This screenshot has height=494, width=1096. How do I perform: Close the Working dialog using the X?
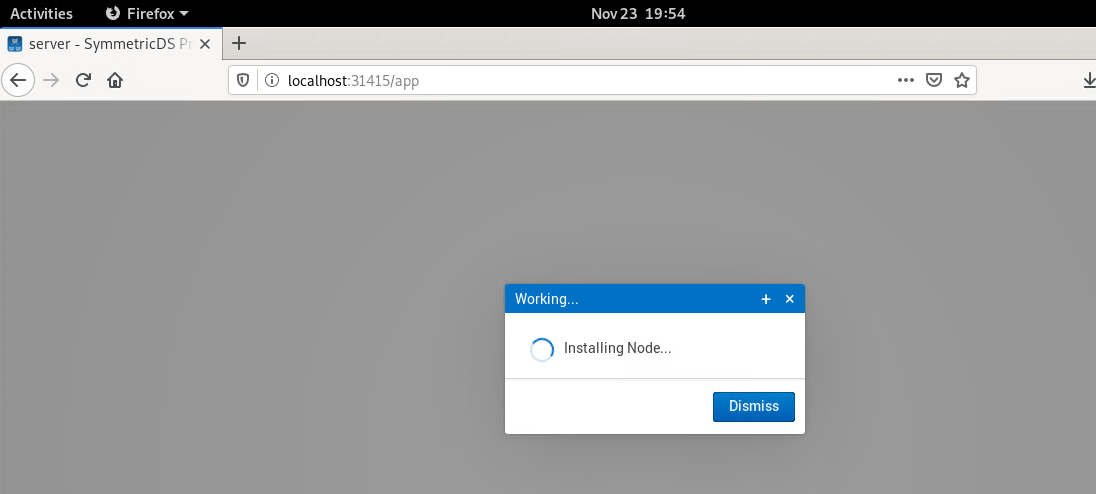pyautogui.click(x=789, y=299)
